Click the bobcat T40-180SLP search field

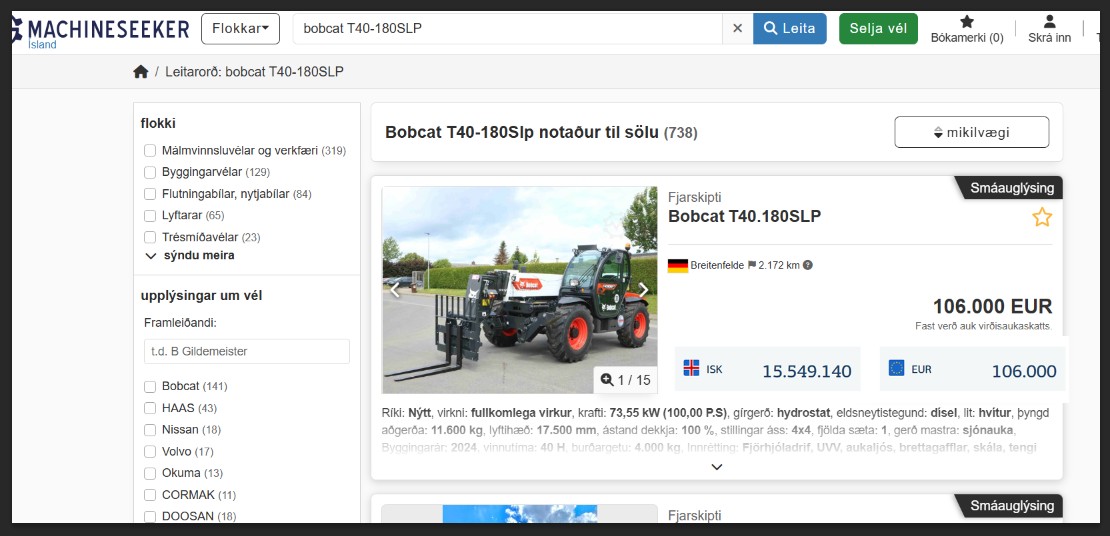pos(508,29)
